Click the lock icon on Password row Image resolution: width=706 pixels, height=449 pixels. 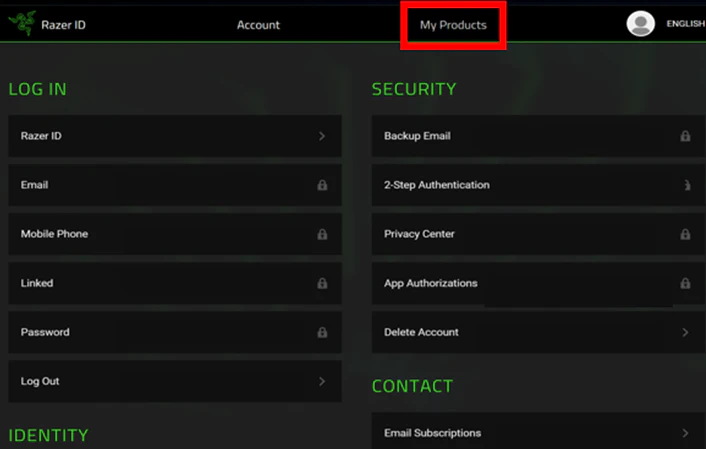(322, 332)
